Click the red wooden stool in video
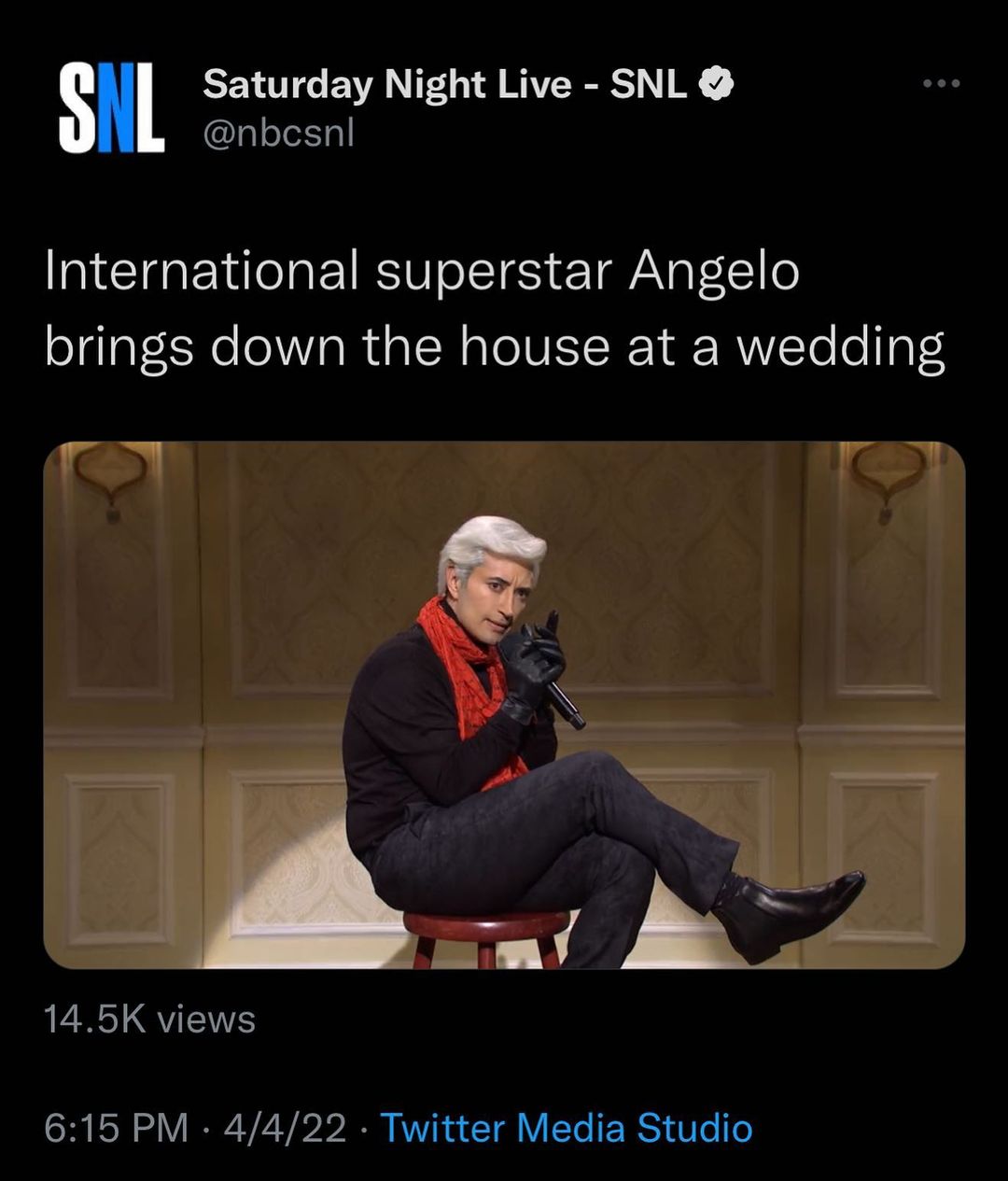Viewport: 1008px width, 1181px height. point(486,937)
